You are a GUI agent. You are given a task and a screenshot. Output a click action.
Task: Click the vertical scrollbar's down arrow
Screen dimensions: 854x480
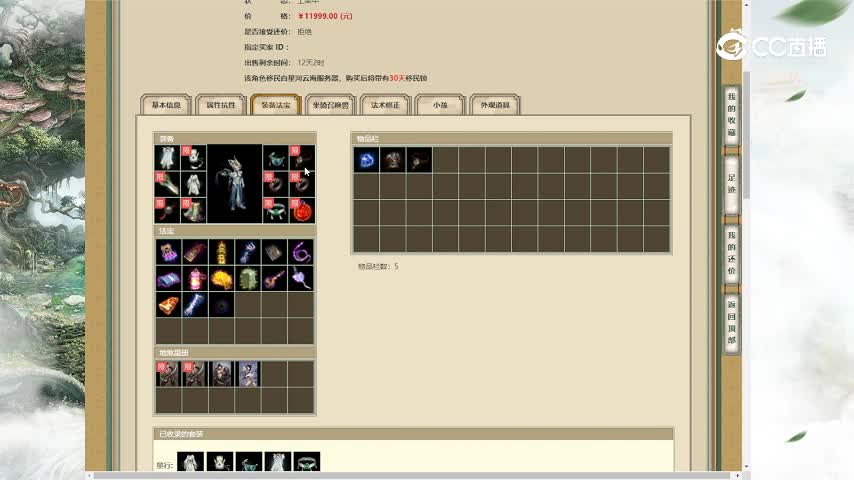747,467
